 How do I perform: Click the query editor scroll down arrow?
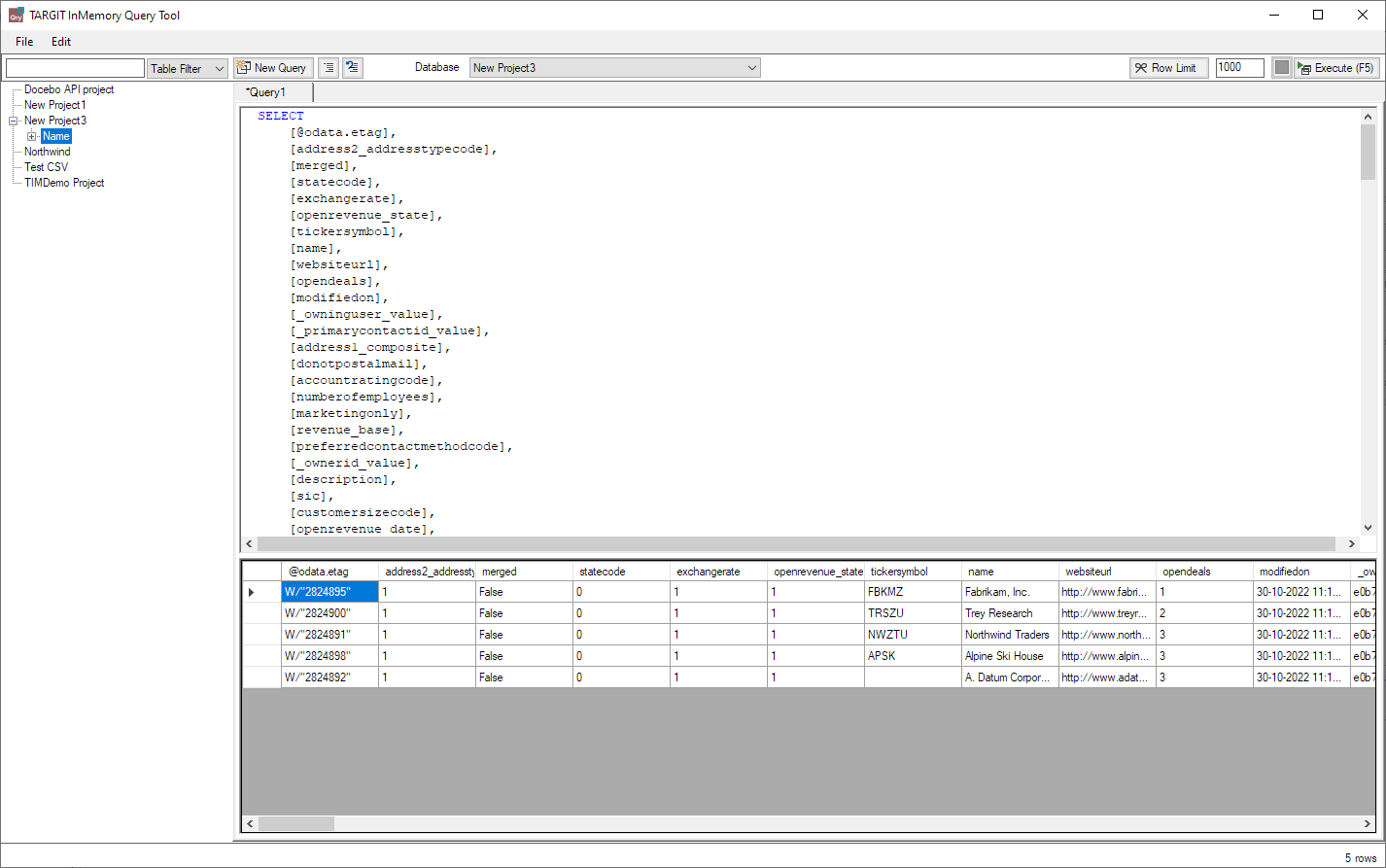point(1369,528)
